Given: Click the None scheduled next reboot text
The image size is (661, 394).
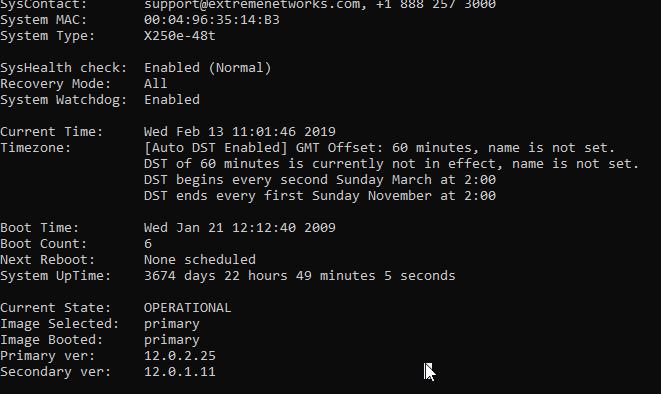Looking at the screenshot, I should point(200,260).
